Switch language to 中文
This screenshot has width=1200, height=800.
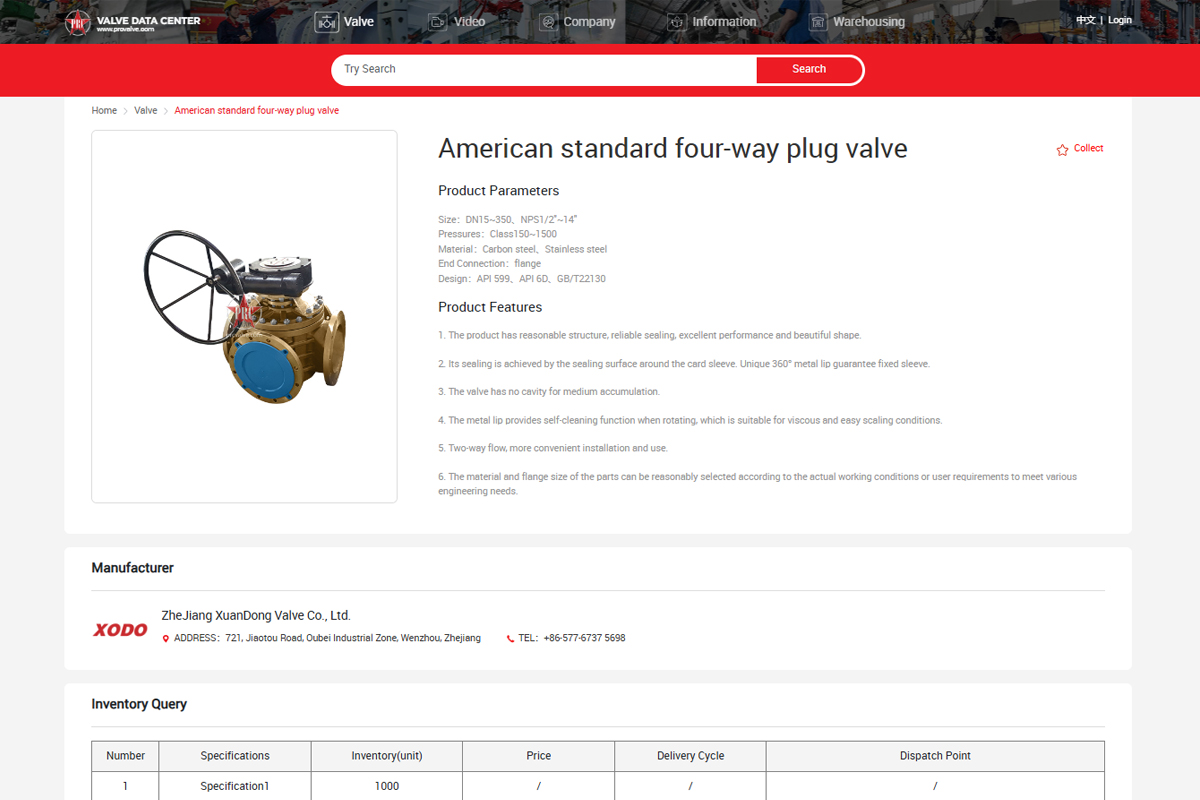point(1085,20)
